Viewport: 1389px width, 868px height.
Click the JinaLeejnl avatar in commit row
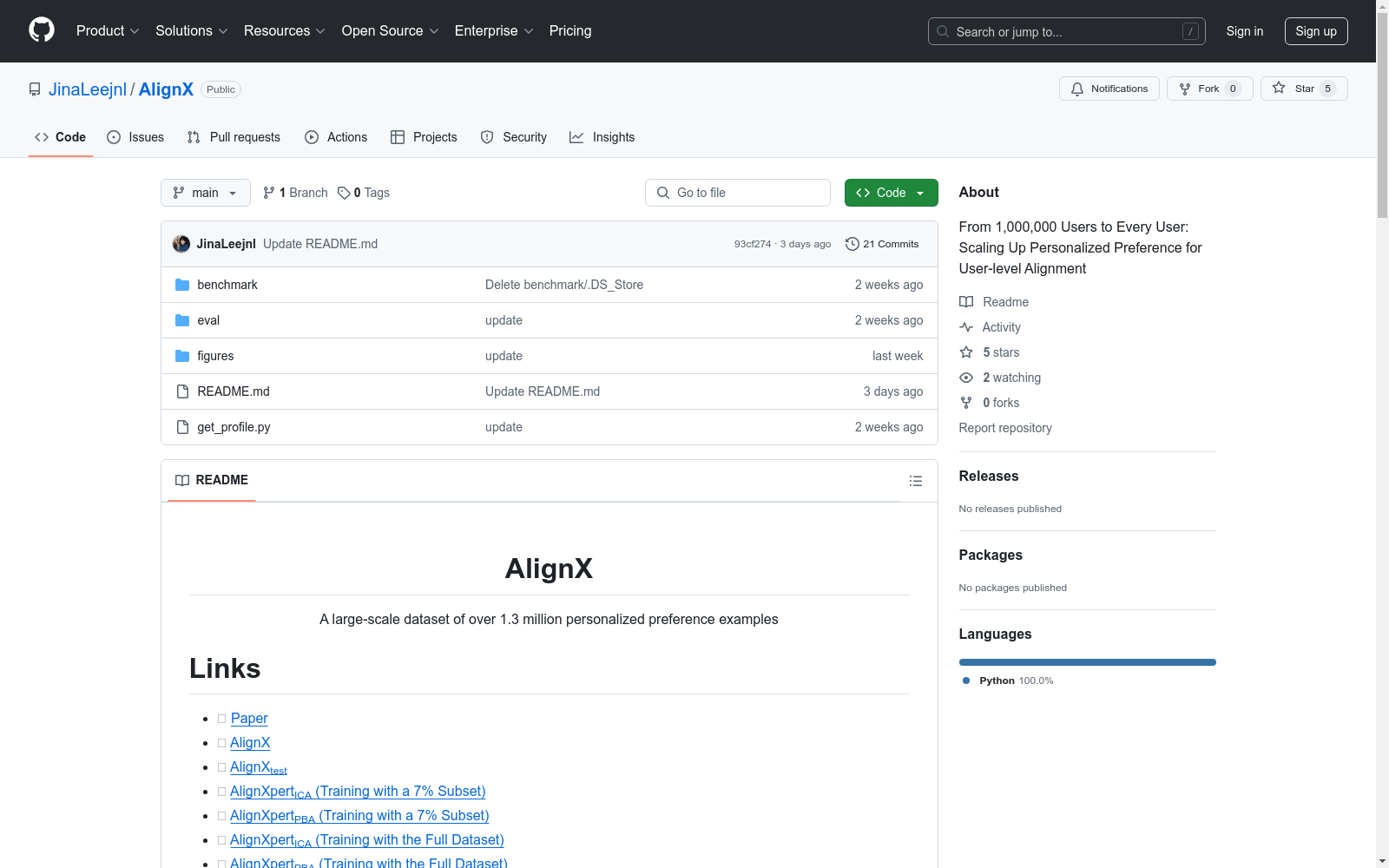(x=181, y=244)
